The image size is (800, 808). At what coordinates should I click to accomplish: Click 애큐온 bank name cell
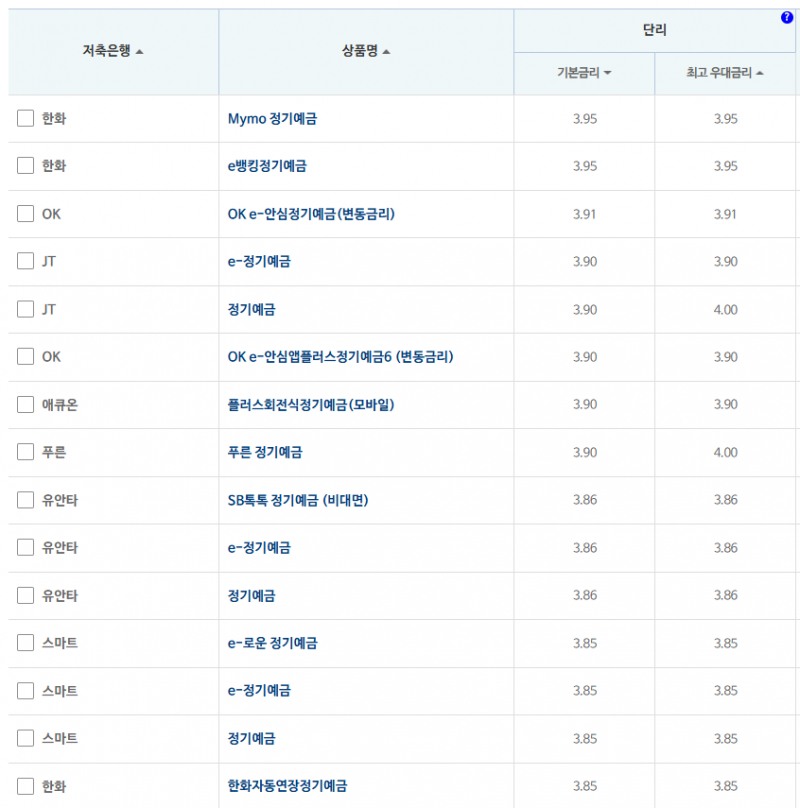pyautogui.click(x=60, y=405)
